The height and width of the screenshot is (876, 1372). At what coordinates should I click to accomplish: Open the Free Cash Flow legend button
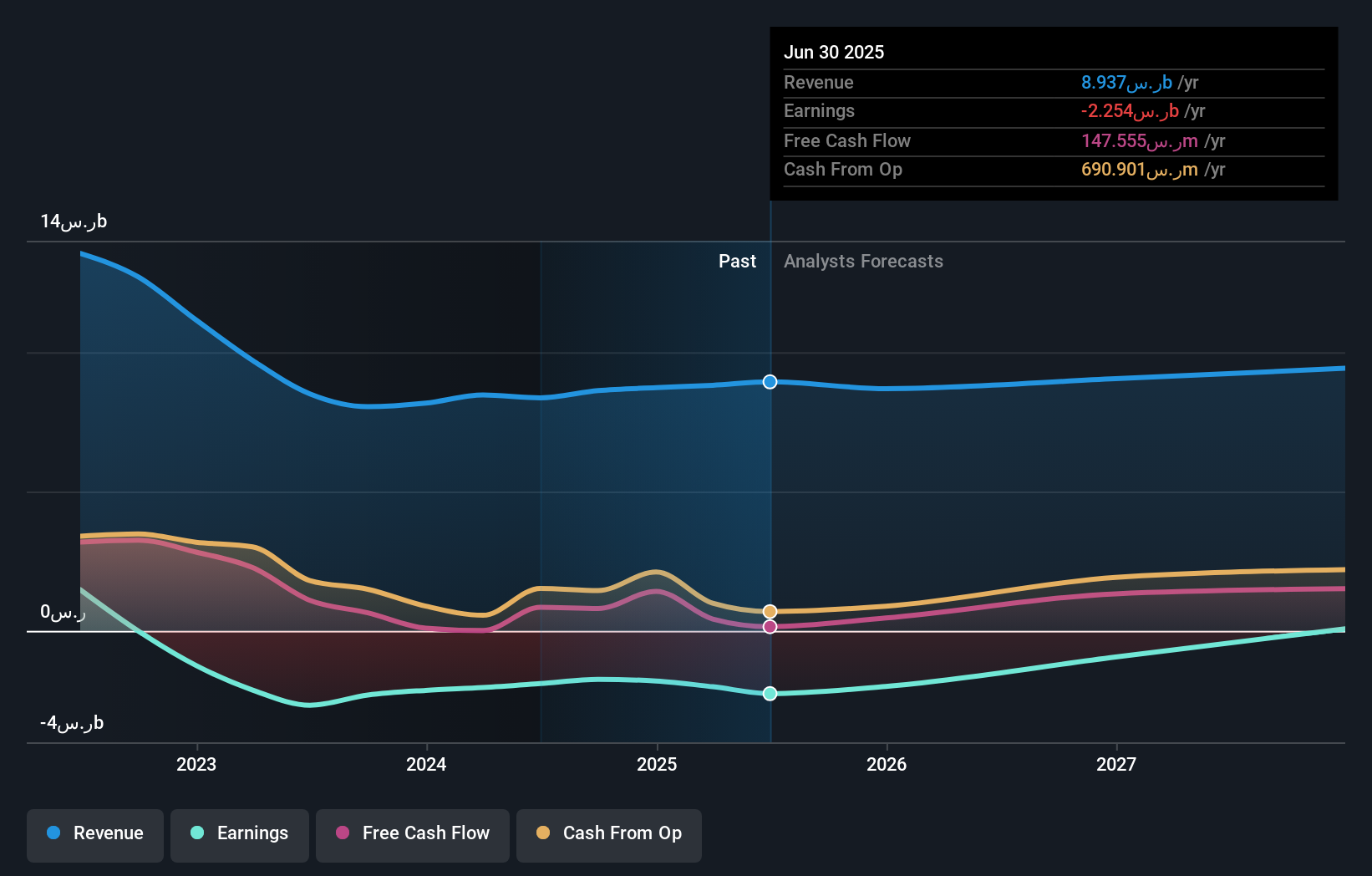(x=412, y=833)
